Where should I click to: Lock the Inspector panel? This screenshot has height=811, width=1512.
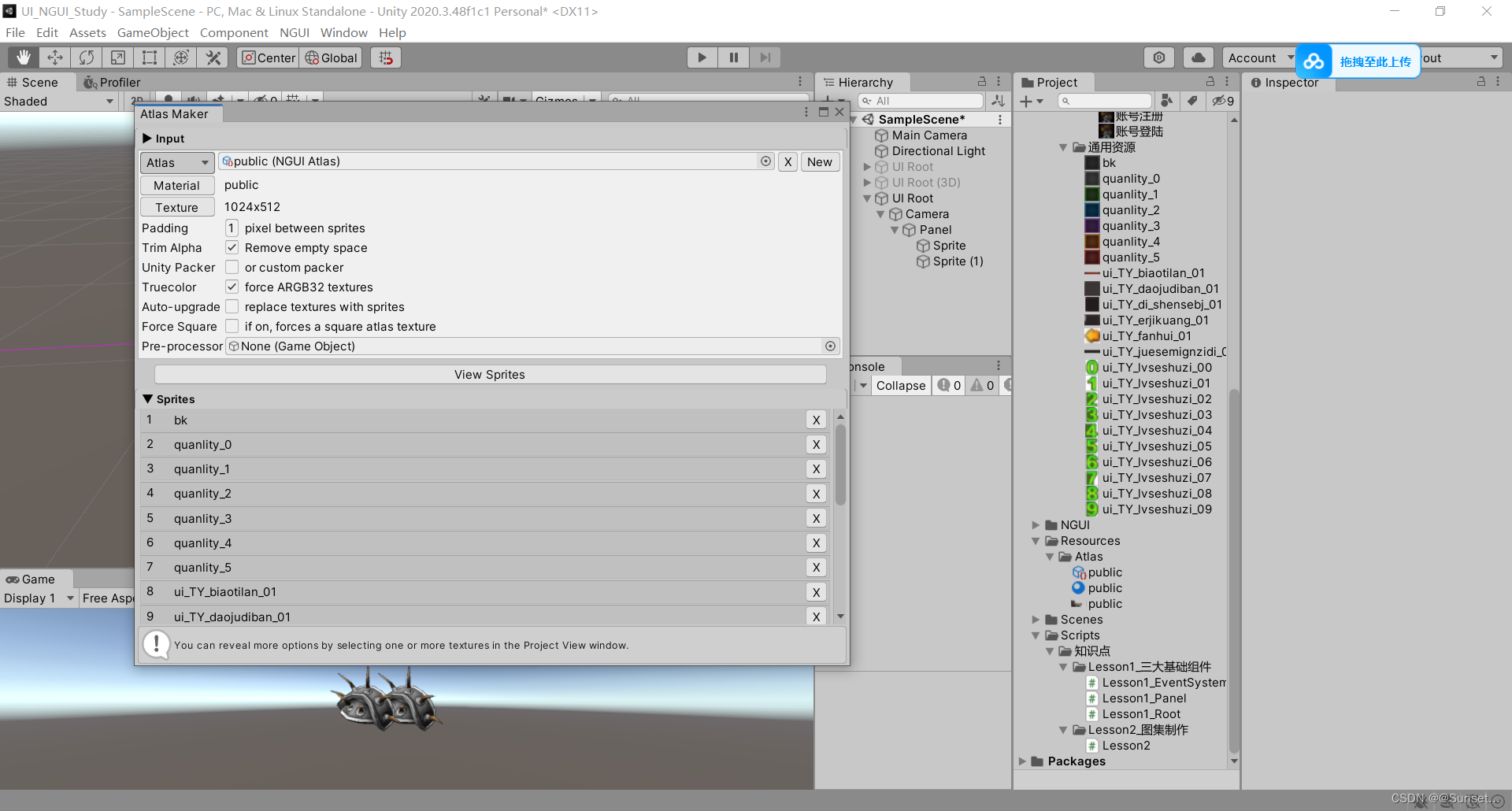[1481, 82]
